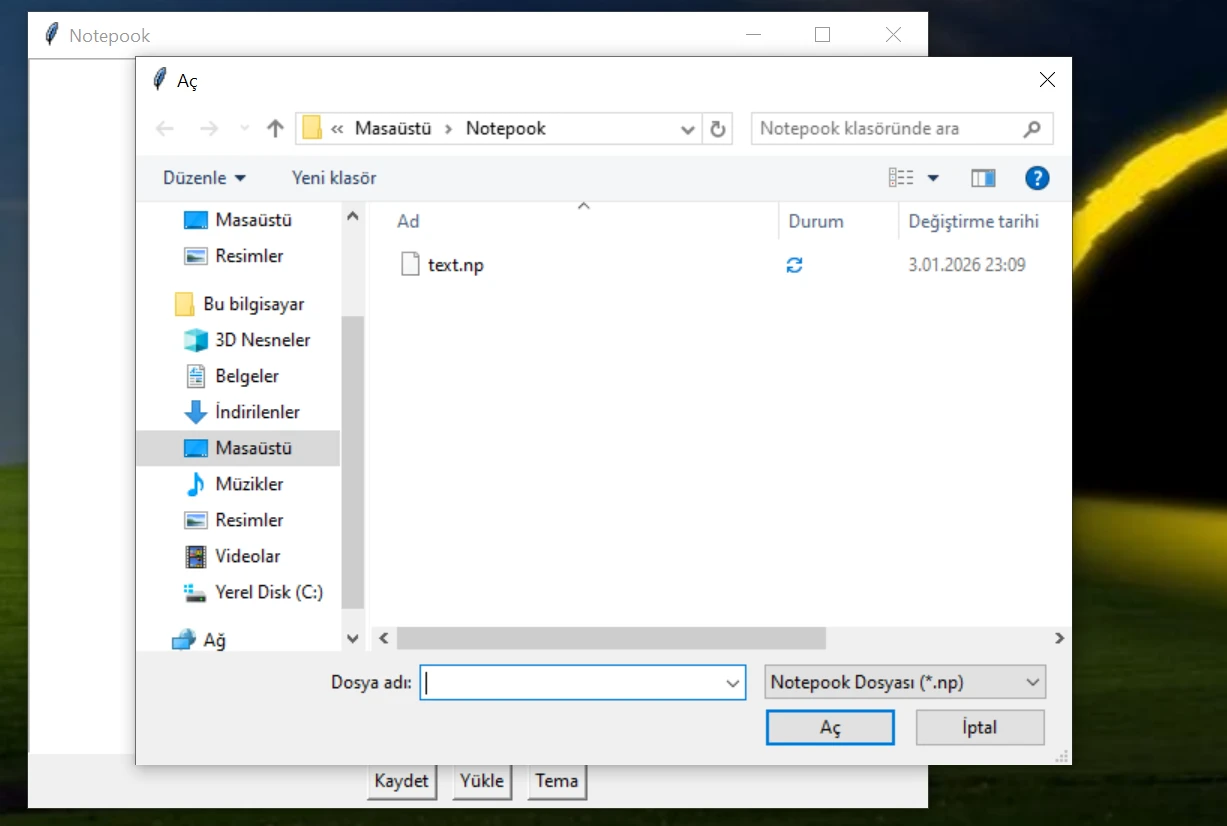This screenshot has width=1227, height=826.
Task: Click Yeni klasör to create folder
Action: (334, 178)
